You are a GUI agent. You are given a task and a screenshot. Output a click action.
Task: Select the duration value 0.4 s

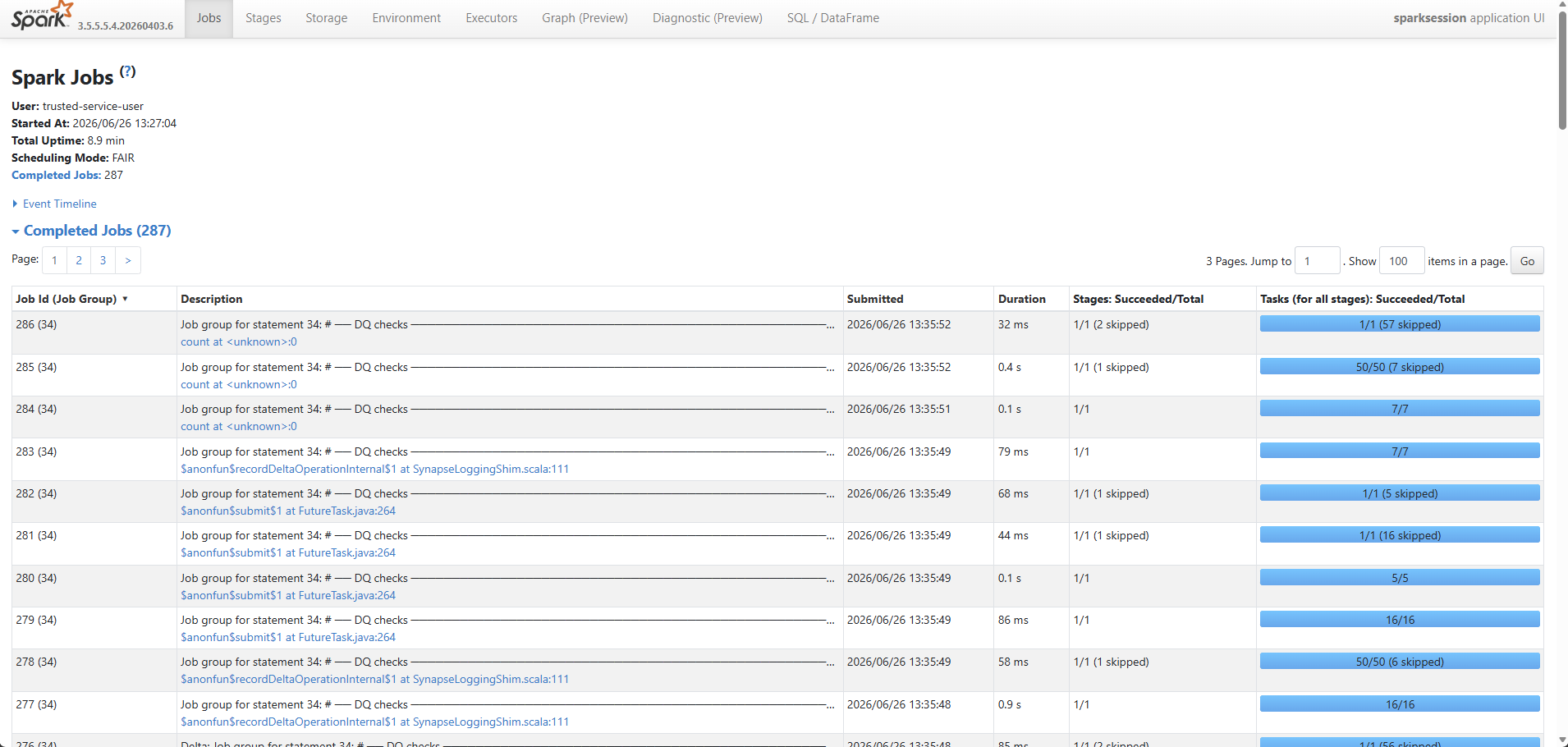coord(1010,367)
